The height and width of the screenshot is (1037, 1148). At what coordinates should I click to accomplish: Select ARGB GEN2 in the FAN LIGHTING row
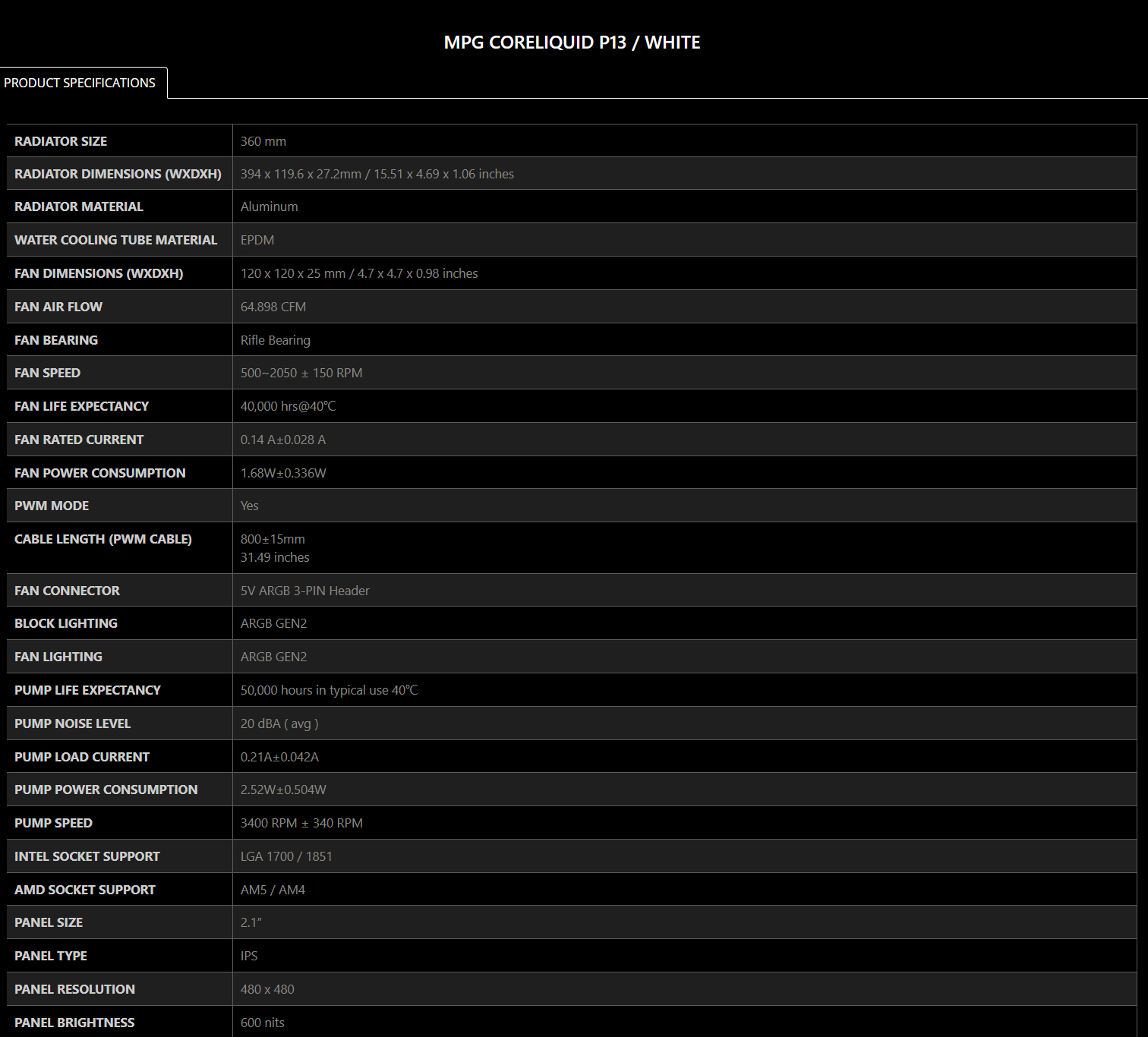click(x=274, y=657)
